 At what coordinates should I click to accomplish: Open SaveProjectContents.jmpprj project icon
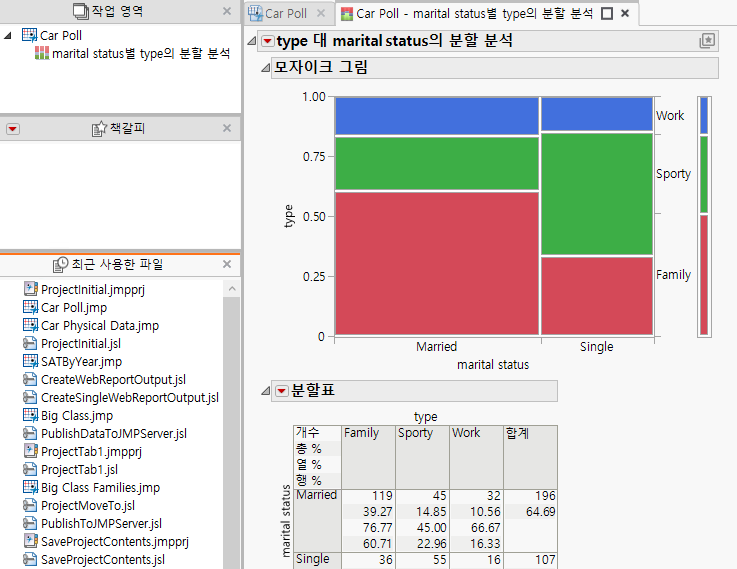[x=31, y=541]
